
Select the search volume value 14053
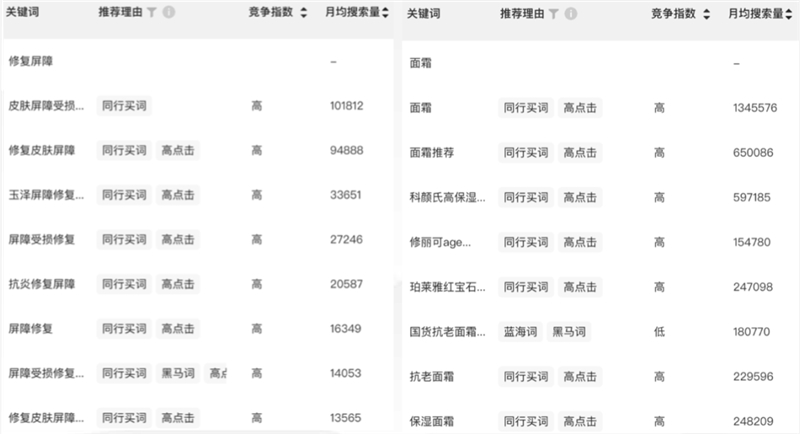pyautogui.click(x=345, y=373)
